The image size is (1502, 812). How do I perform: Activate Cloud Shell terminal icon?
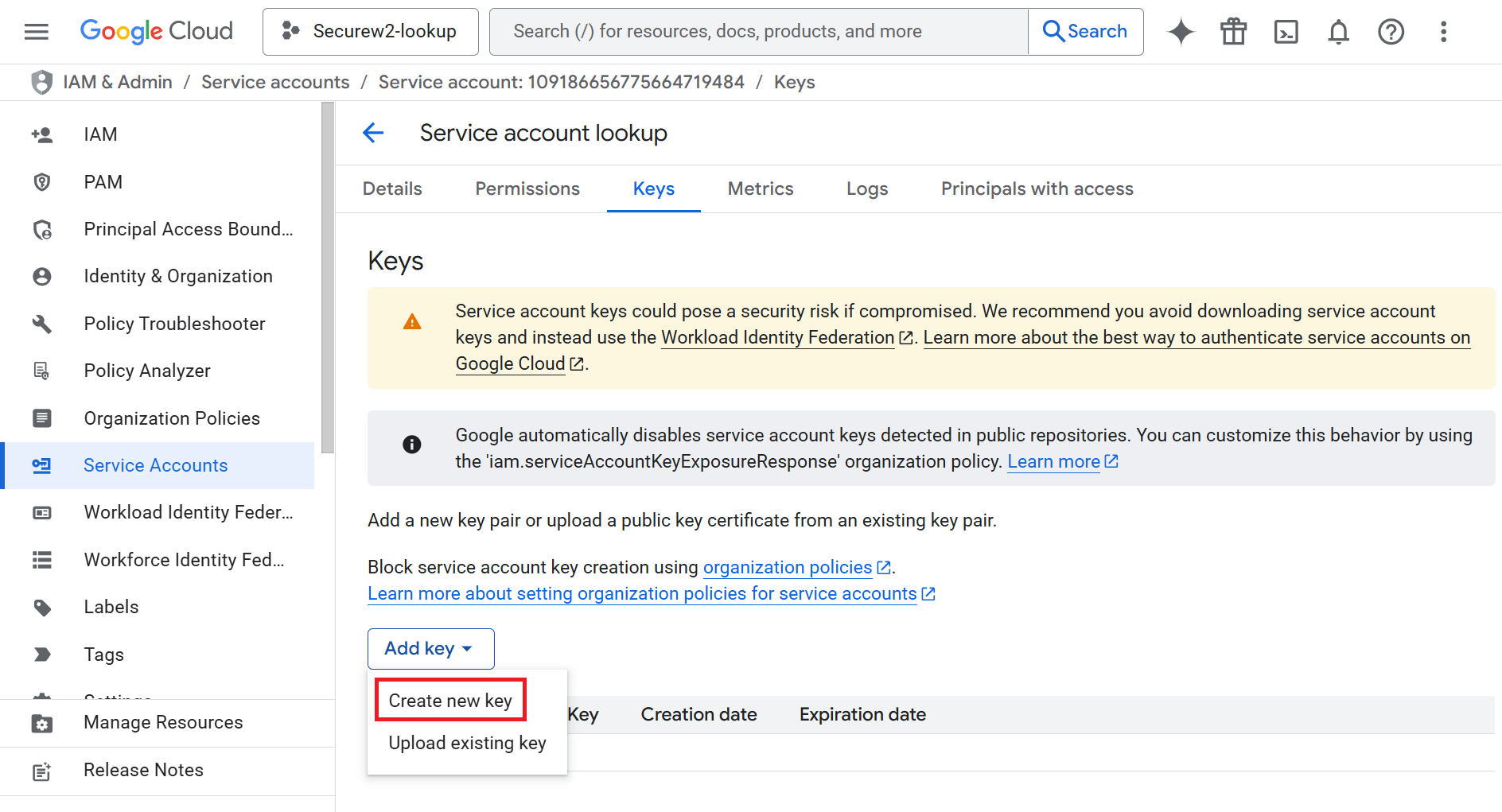point(1286,32)
